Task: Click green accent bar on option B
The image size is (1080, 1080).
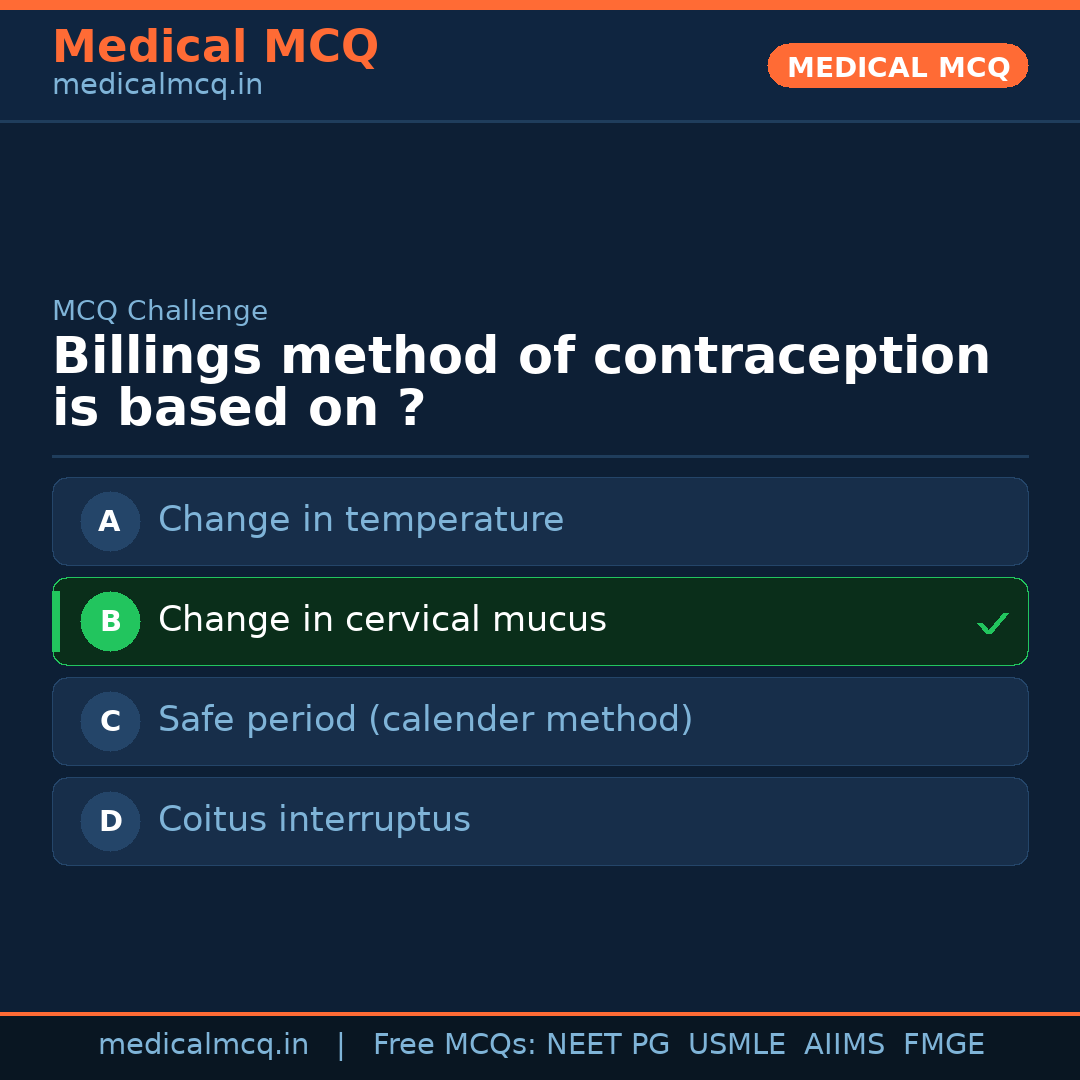Action: [56, 621]
